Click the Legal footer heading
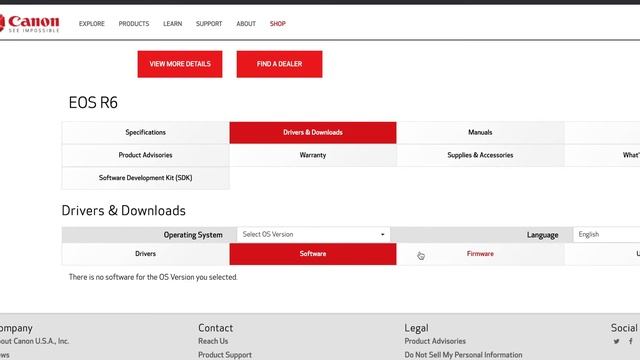 416,328
